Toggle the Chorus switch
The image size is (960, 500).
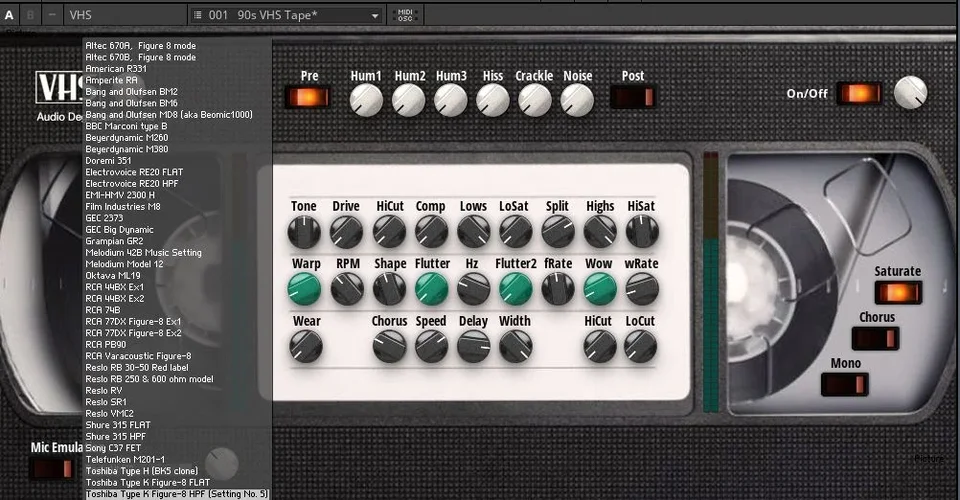point(876,338)
